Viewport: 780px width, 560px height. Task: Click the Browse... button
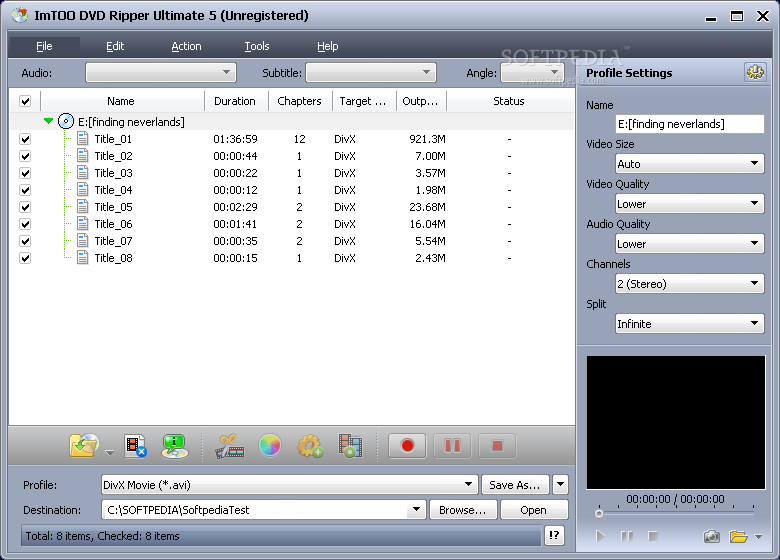point(463,510)
